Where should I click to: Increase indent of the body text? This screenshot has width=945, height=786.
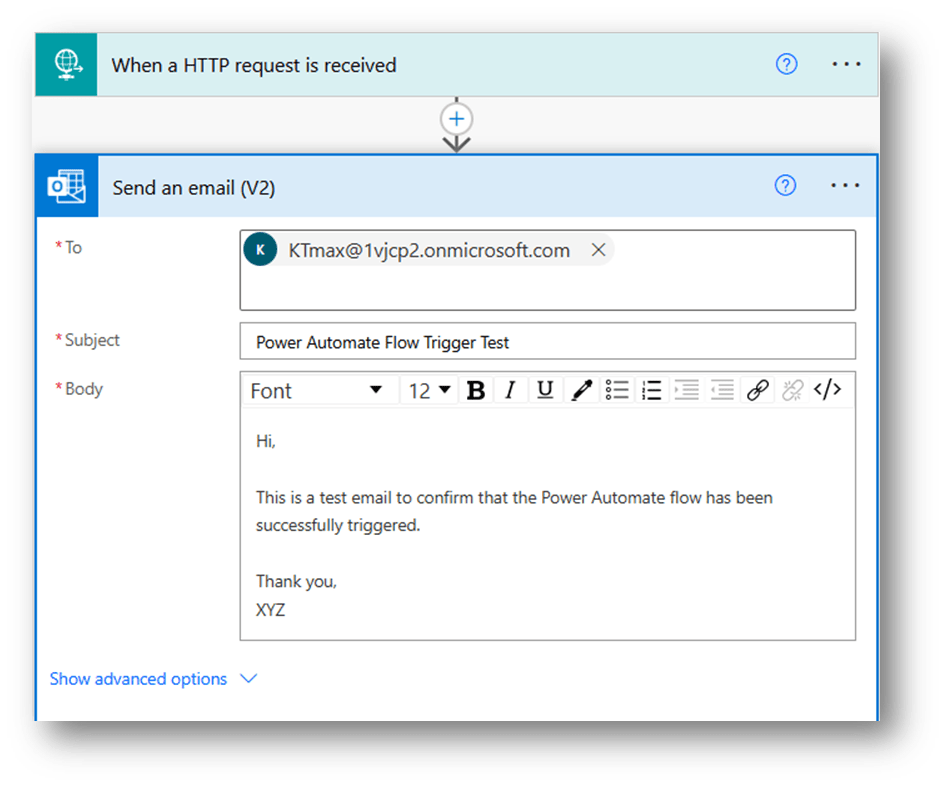tap(686, 390)
